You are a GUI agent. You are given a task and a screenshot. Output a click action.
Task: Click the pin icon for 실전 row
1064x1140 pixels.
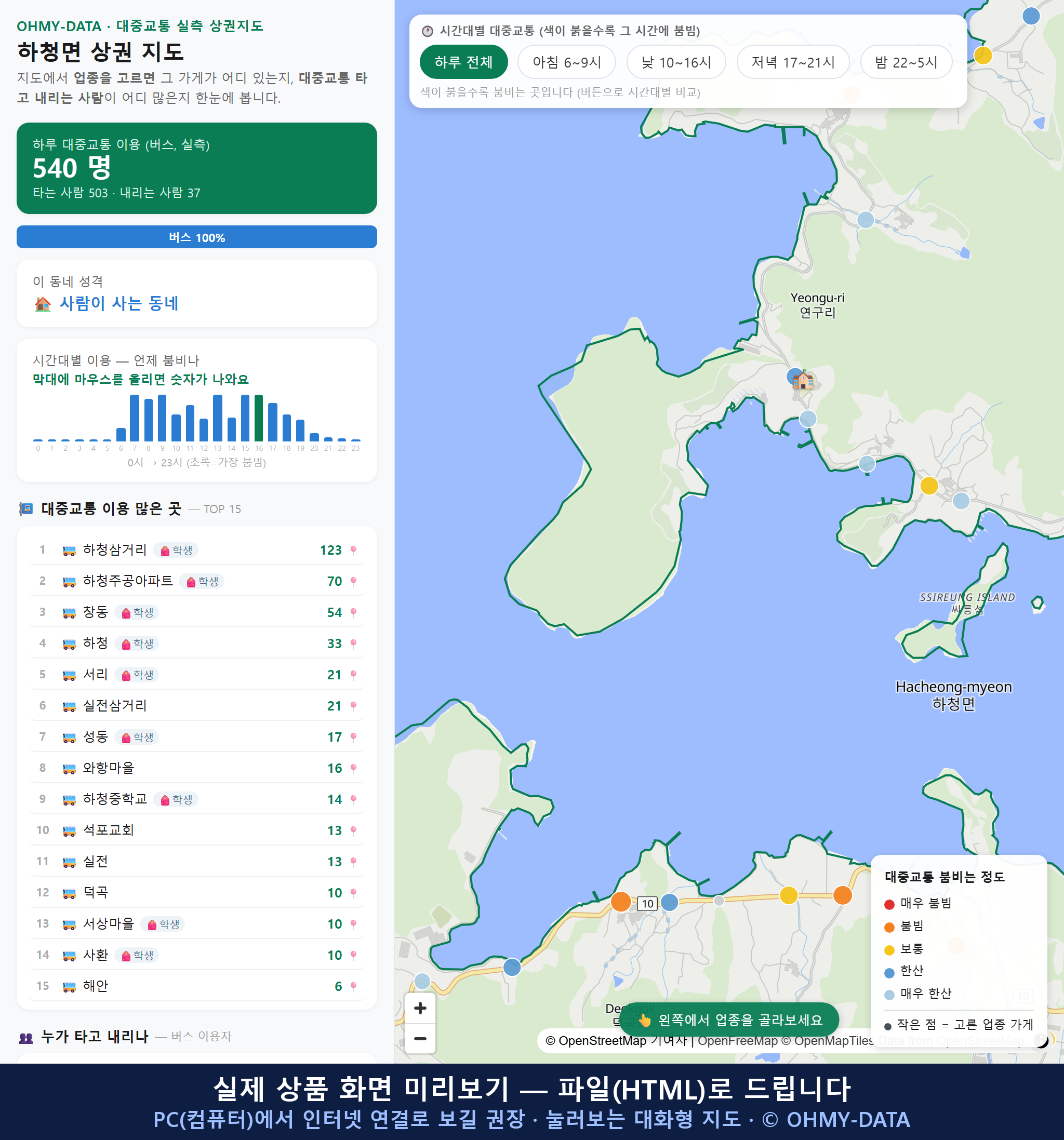[353, 861]
